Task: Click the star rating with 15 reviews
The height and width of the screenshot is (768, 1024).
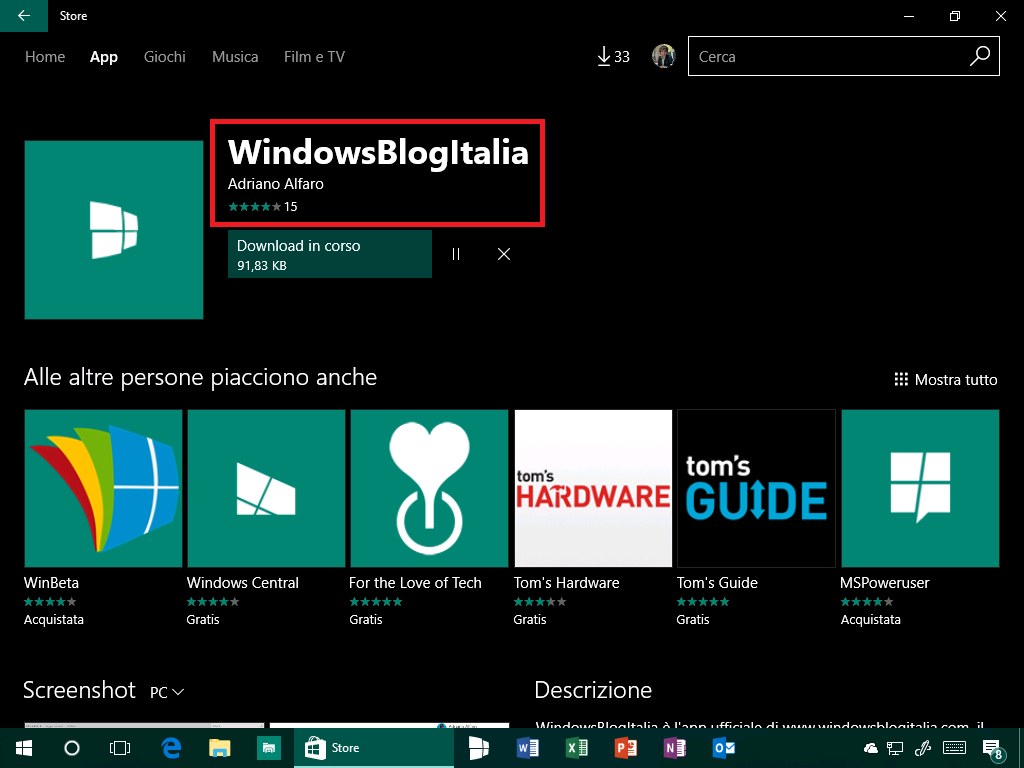Action: pos(263,207)
